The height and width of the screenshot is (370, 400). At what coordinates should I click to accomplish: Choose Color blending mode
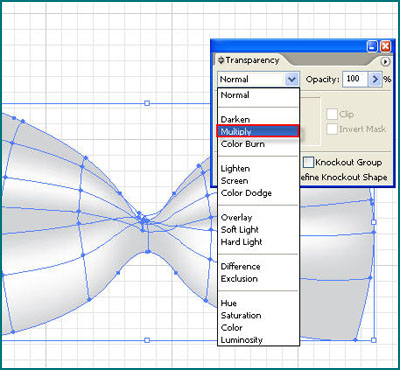point(258,328)
